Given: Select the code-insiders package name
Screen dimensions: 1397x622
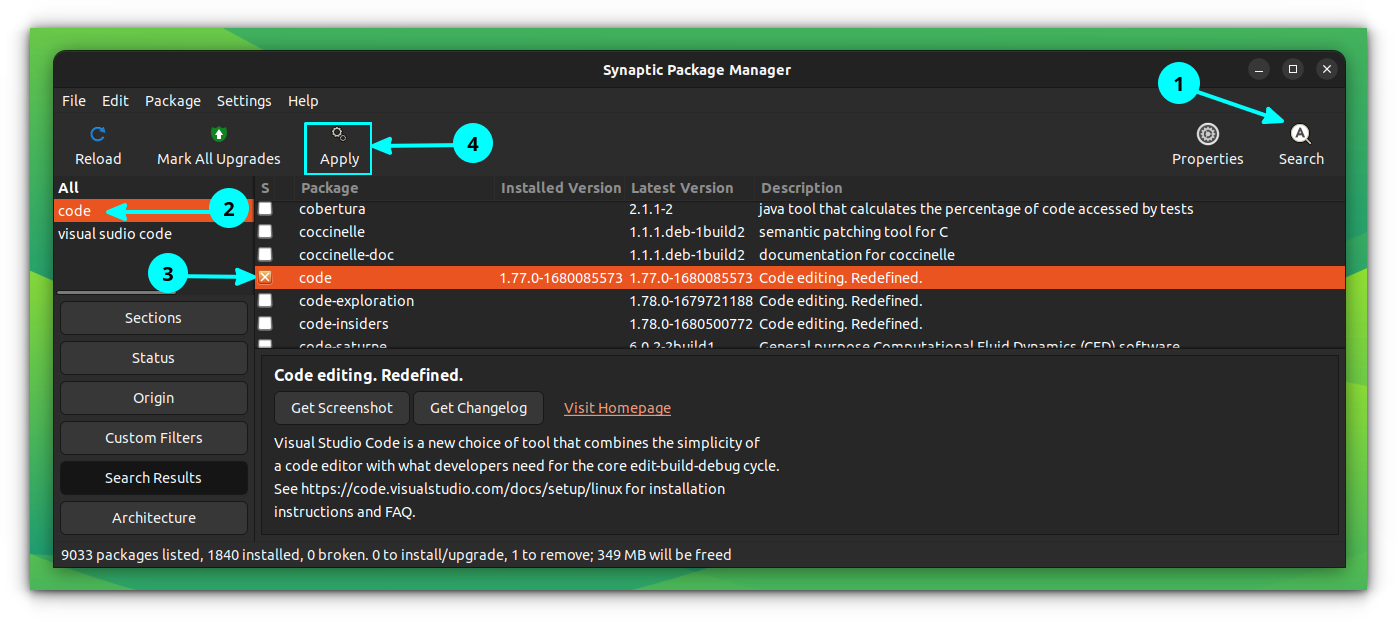Looking at the screenshot, I should click(x=344, y=324).
